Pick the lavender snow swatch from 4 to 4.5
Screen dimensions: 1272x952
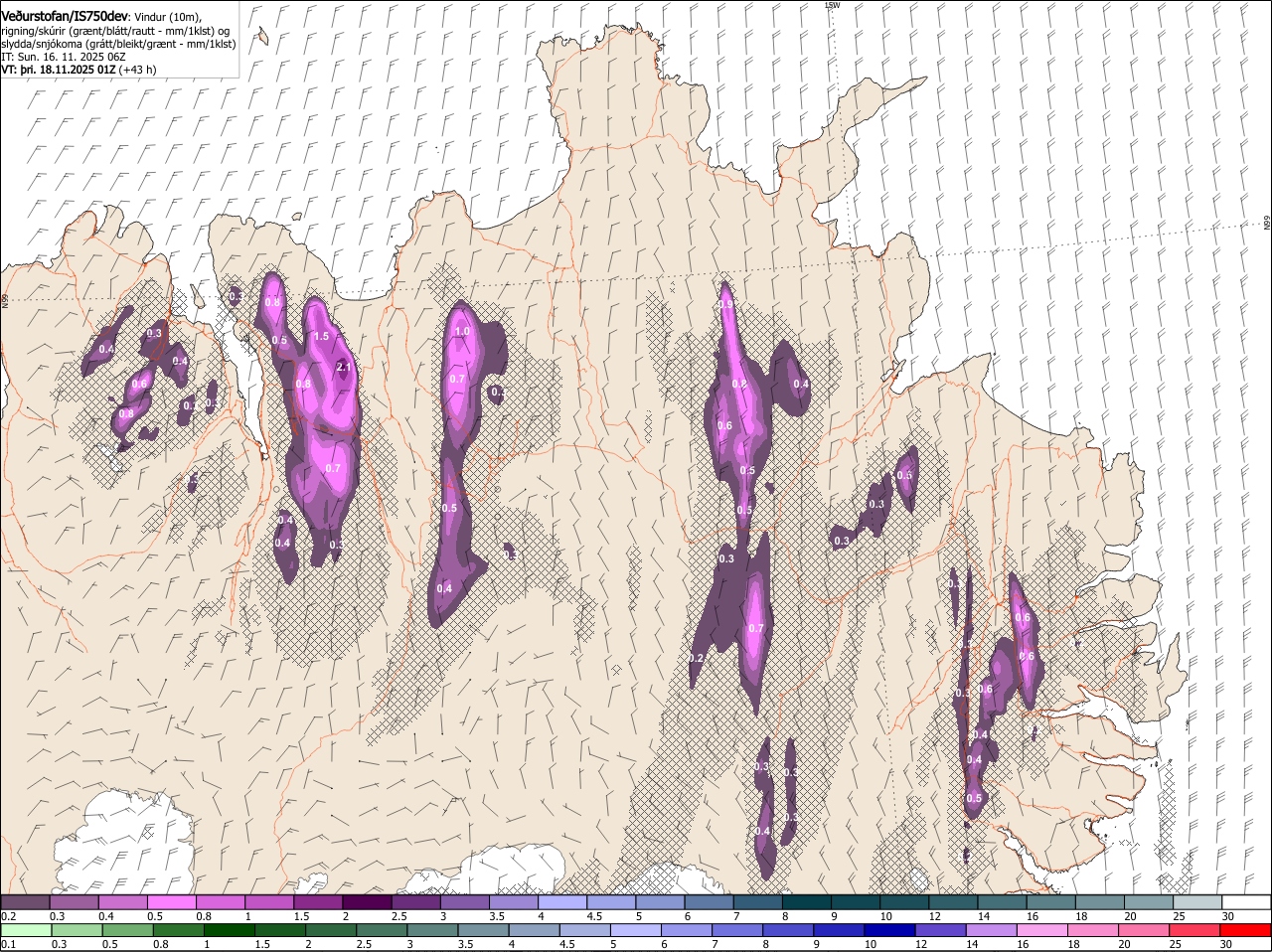click(x=562, y=902)
